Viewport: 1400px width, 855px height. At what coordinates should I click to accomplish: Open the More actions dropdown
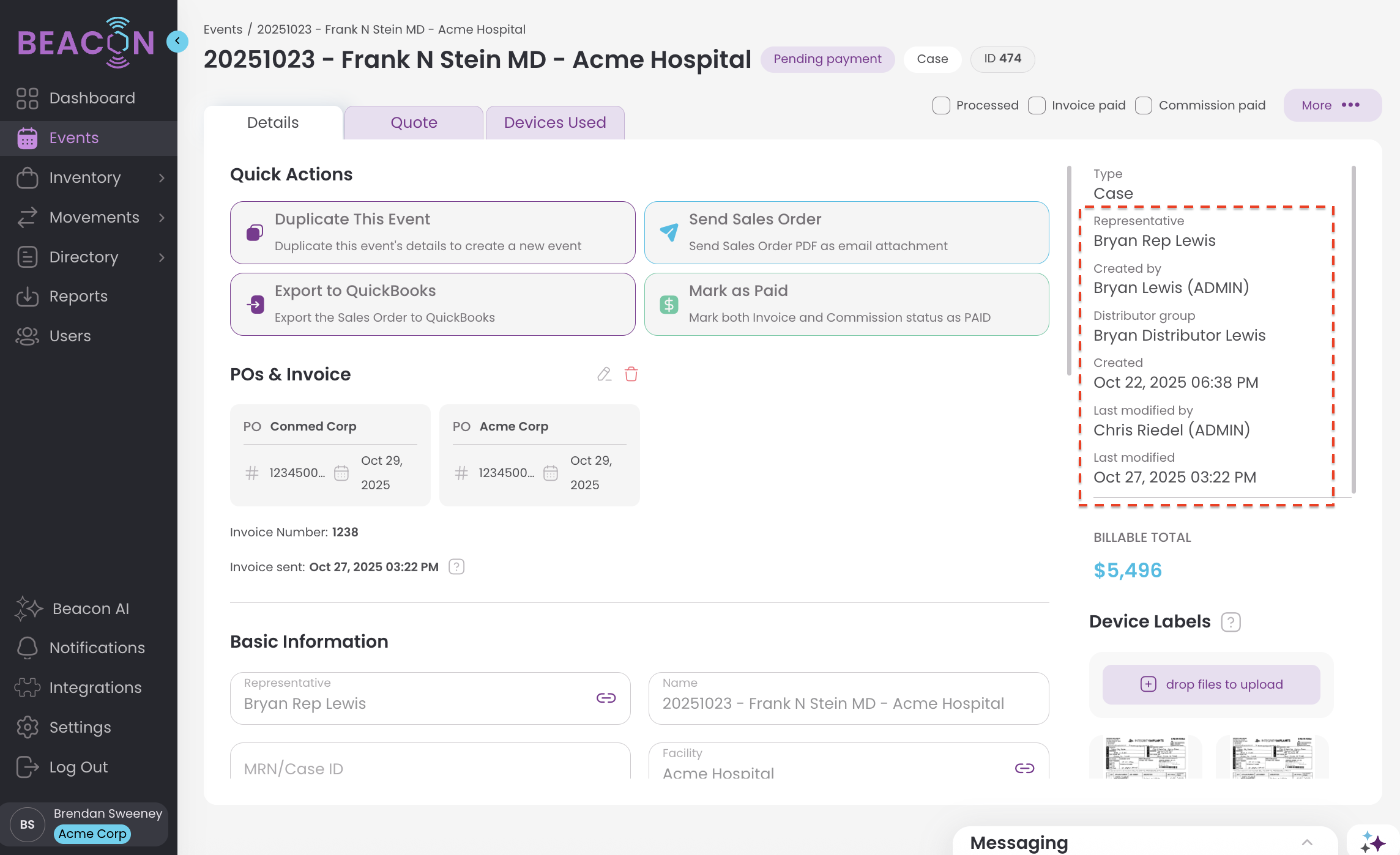1332,105
